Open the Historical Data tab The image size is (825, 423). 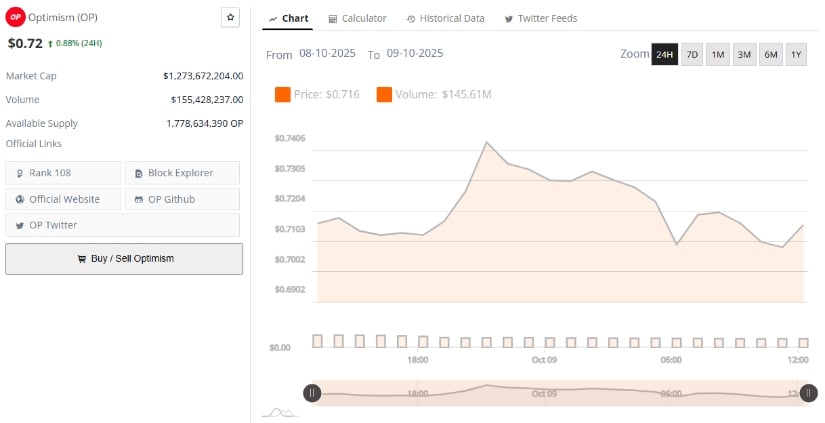coord(446,19)
